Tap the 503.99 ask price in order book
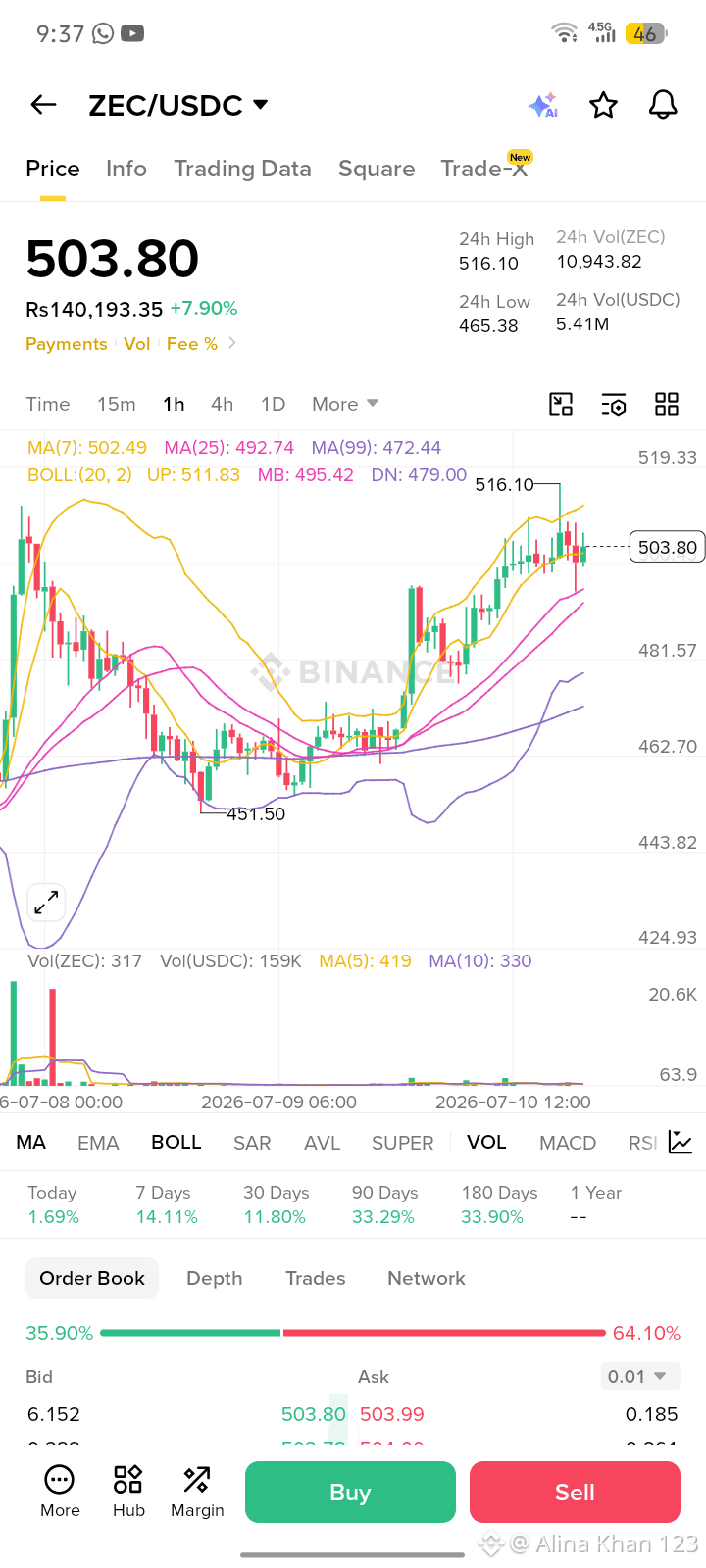This screenshot has width=706, height=1568. tap(392, 1414)
